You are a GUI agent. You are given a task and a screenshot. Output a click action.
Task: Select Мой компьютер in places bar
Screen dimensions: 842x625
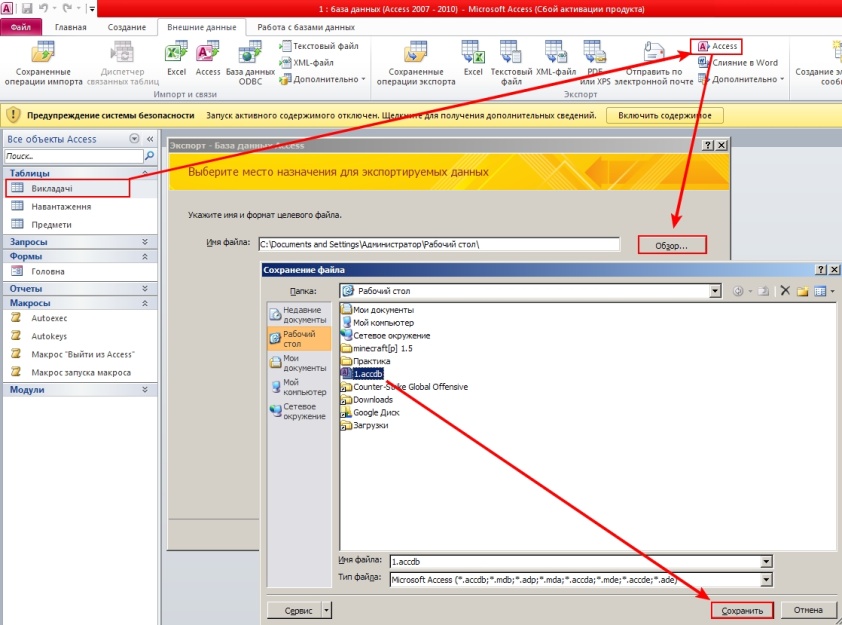(x=299, y=387)
